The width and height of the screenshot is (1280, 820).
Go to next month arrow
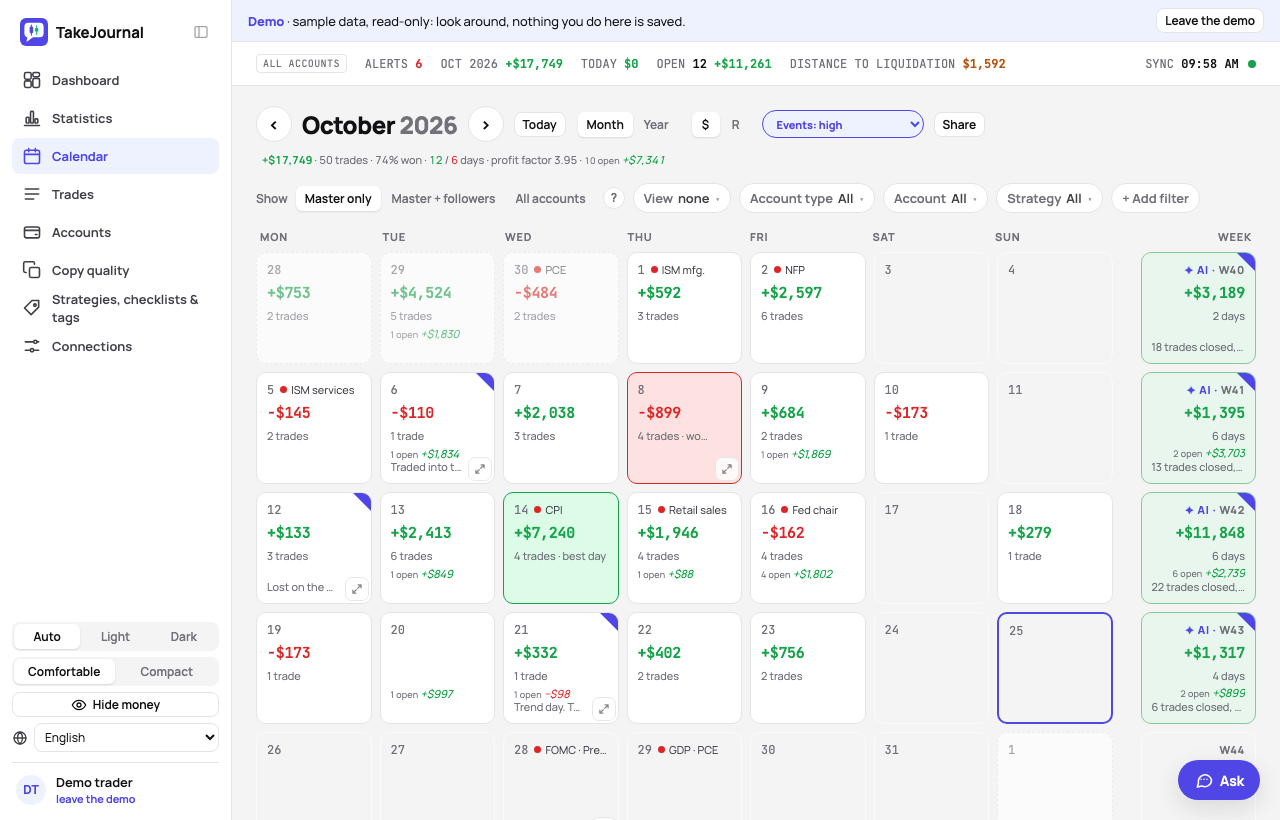click(x=486, y=124)
